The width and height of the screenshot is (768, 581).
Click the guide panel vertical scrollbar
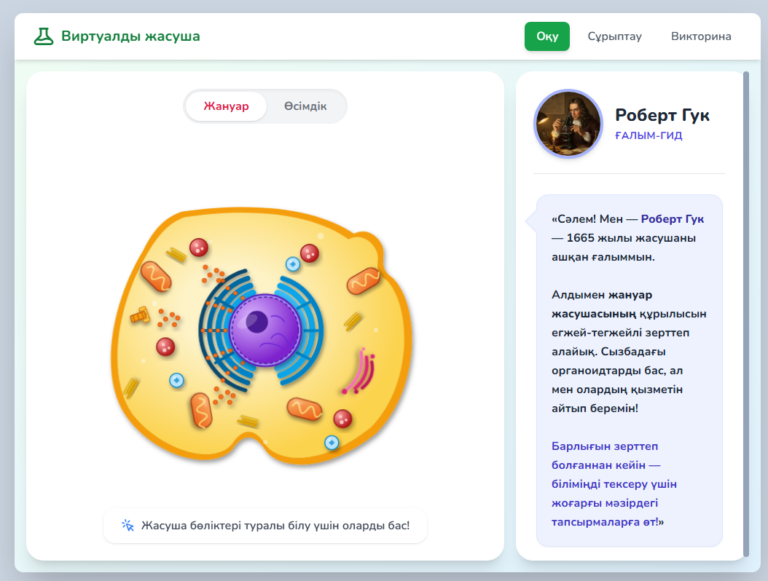point(746,314)
